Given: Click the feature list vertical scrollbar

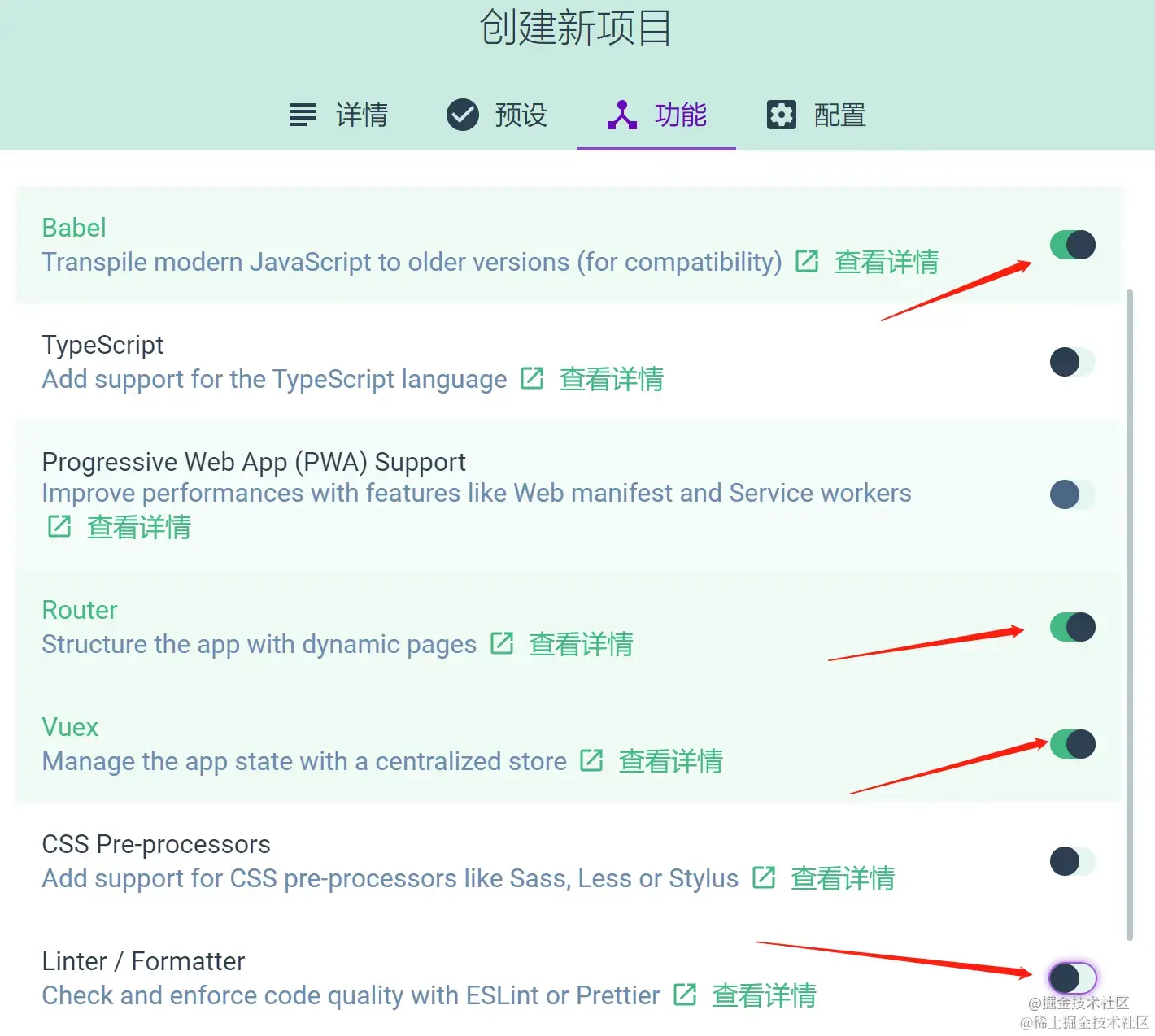Looking at the screenshot, I should click(x=1130, y=614).
